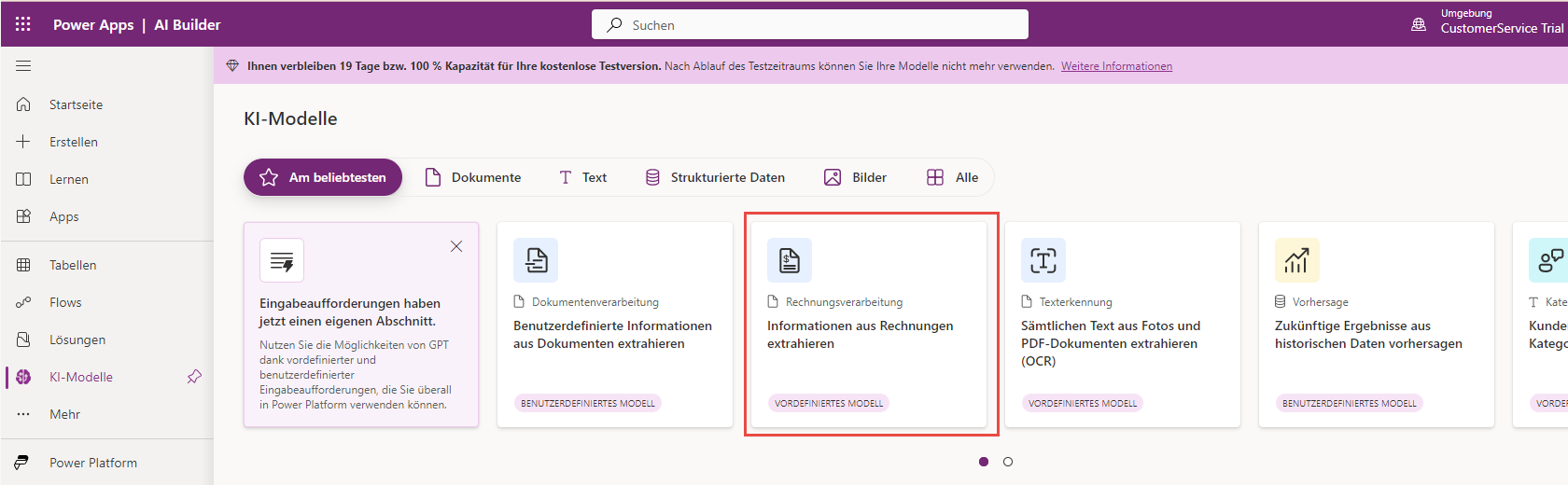This screenshot has width=1568, height=485.
Task: Click the Startseite home icon
Action: click(23, 104)
